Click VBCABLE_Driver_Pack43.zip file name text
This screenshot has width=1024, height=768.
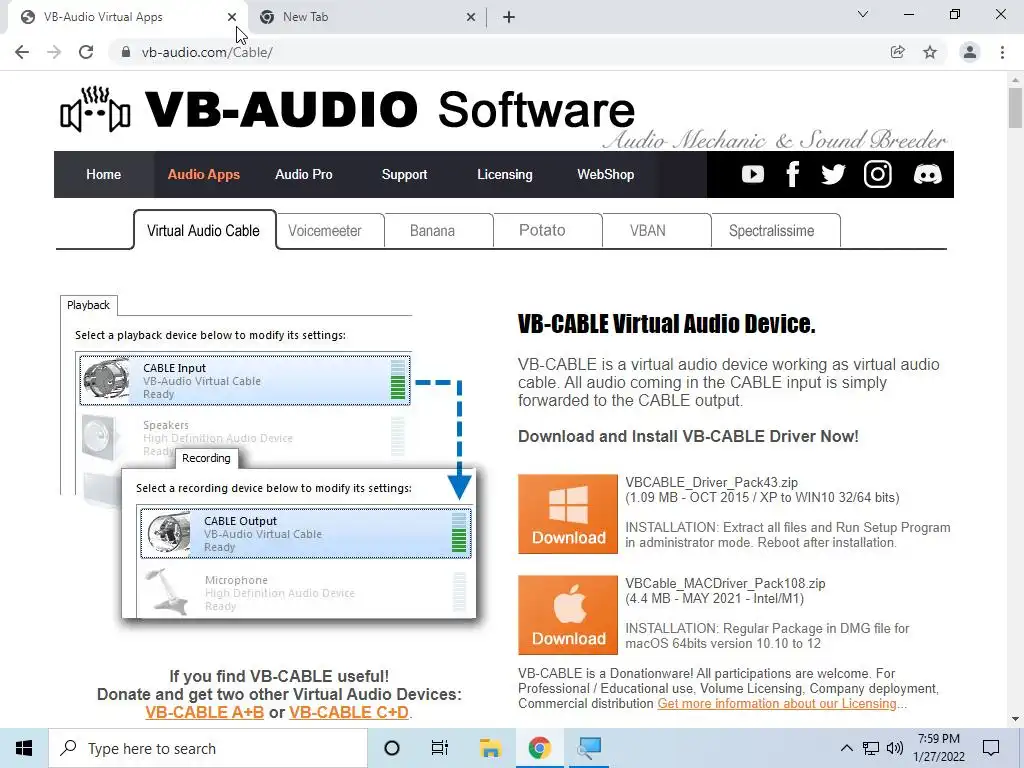pyautogui.click(x=711, y=483)
